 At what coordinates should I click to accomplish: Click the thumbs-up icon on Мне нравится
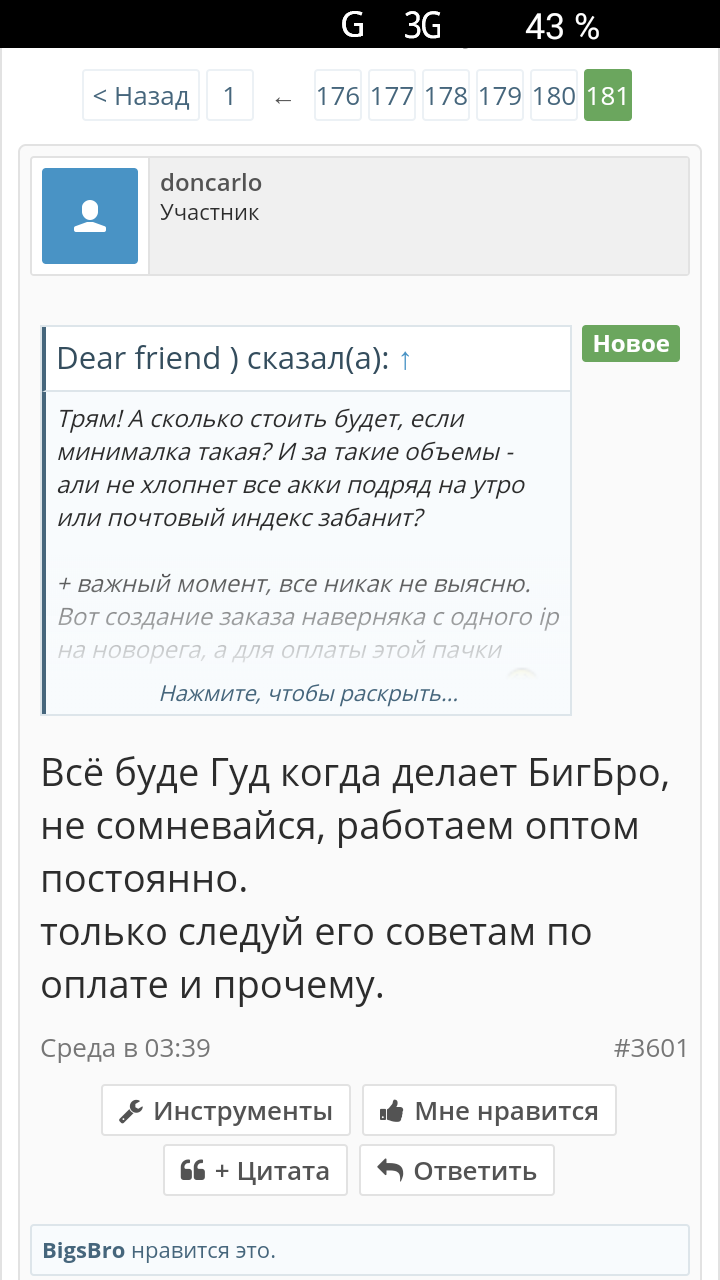[x=391, y=1111]
